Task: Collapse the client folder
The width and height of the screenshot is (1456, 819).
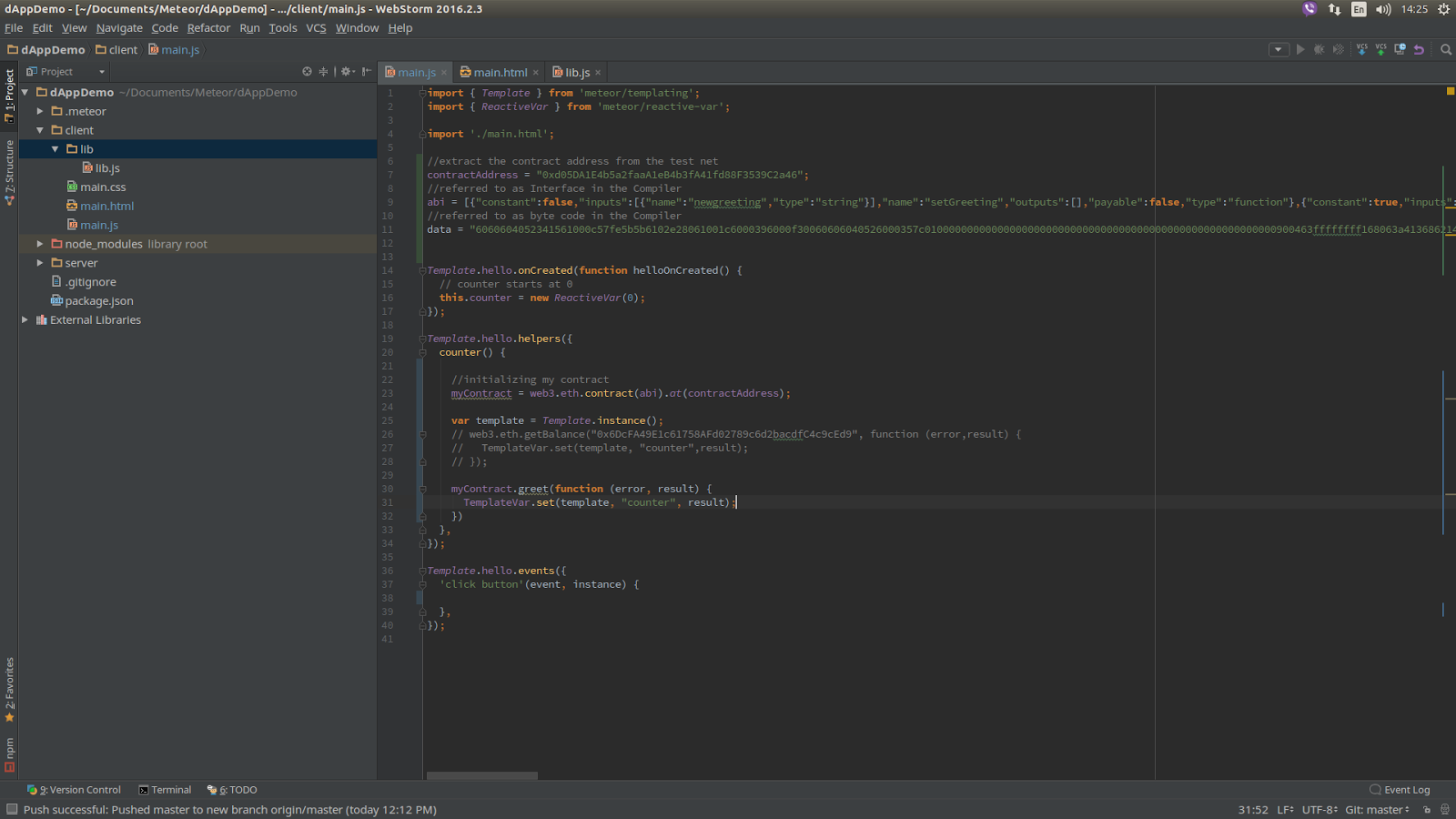Action: (x=40, y=130)
